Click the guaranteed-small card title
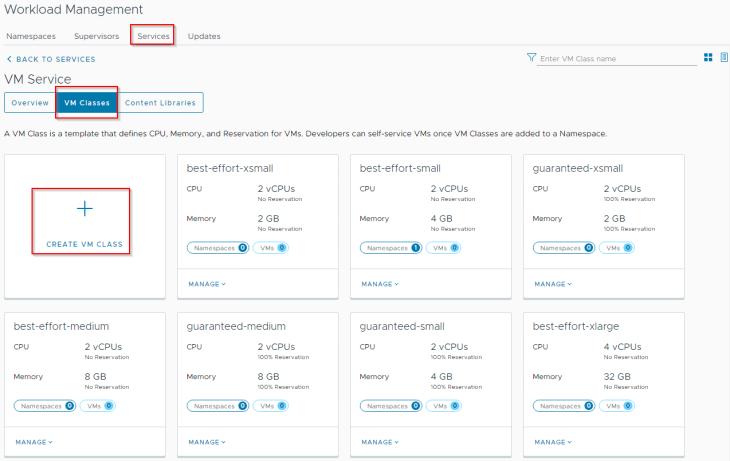This screenshot has height=461, width=730. coord(402,326)
